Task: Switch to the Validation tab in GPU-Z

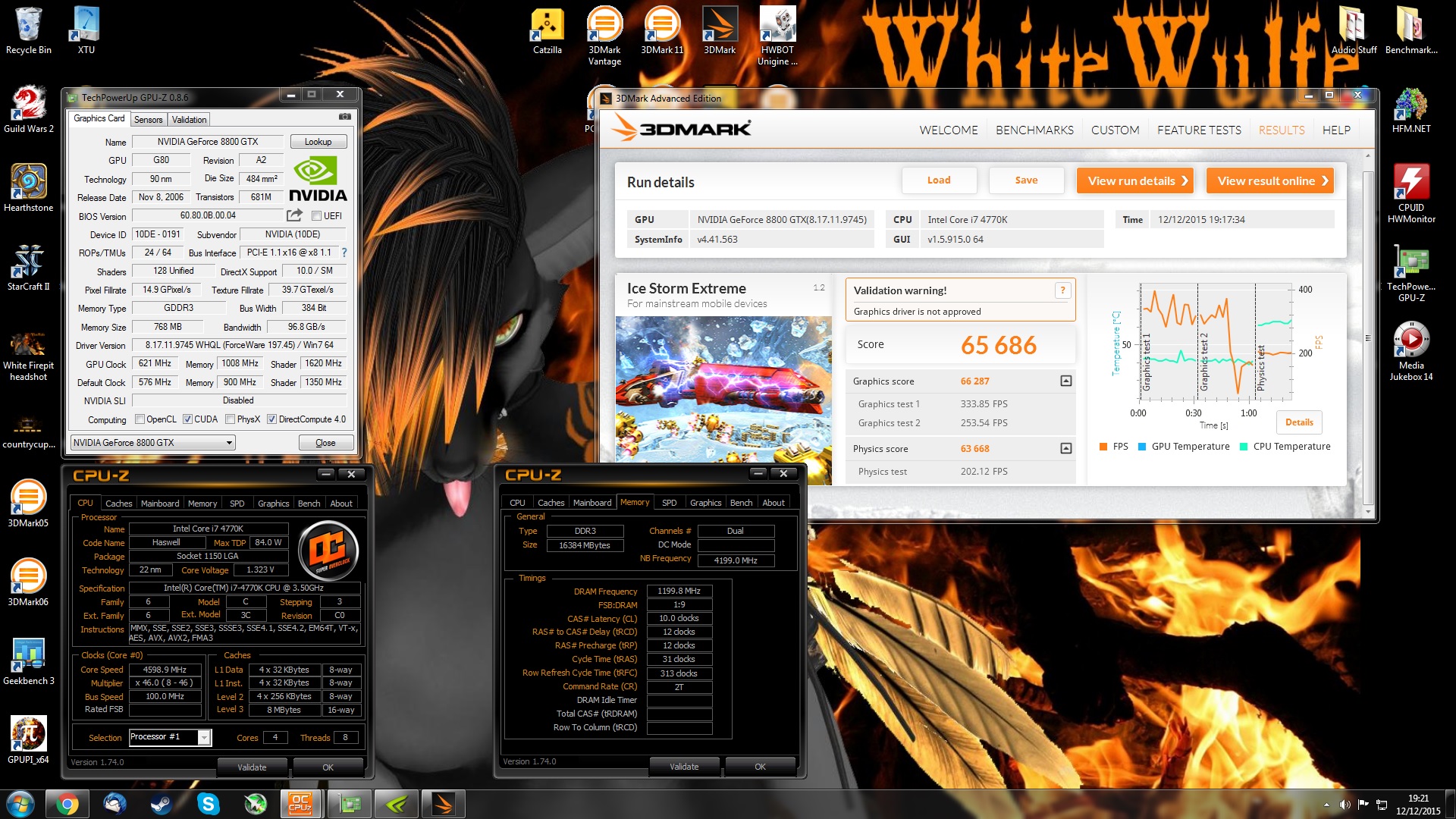Action: (x=189, y=120)
